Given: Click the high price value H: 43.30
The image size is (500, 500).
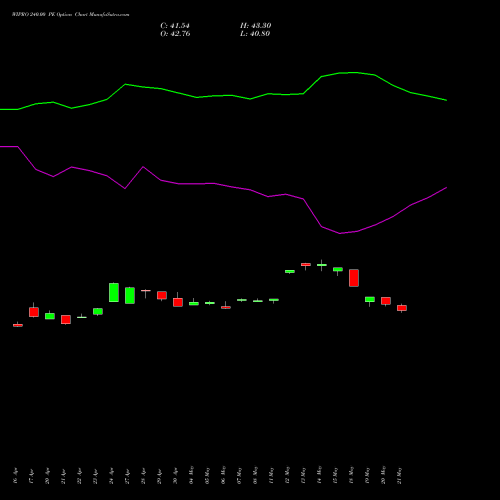Looking at the screenshot, I should point(255,26).
